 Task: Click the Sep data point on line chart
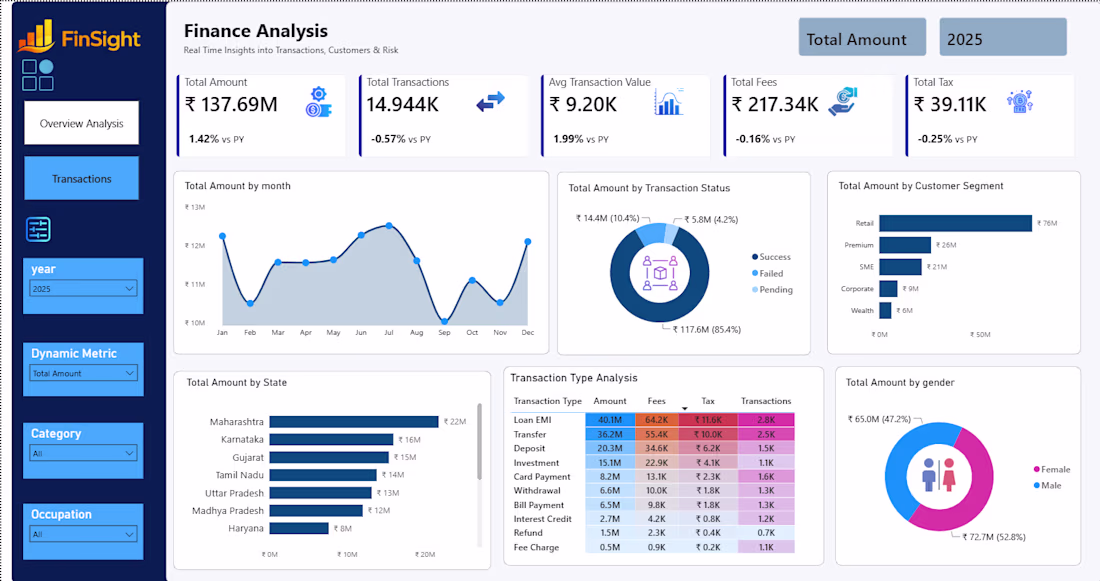click(x=444, y=322)
